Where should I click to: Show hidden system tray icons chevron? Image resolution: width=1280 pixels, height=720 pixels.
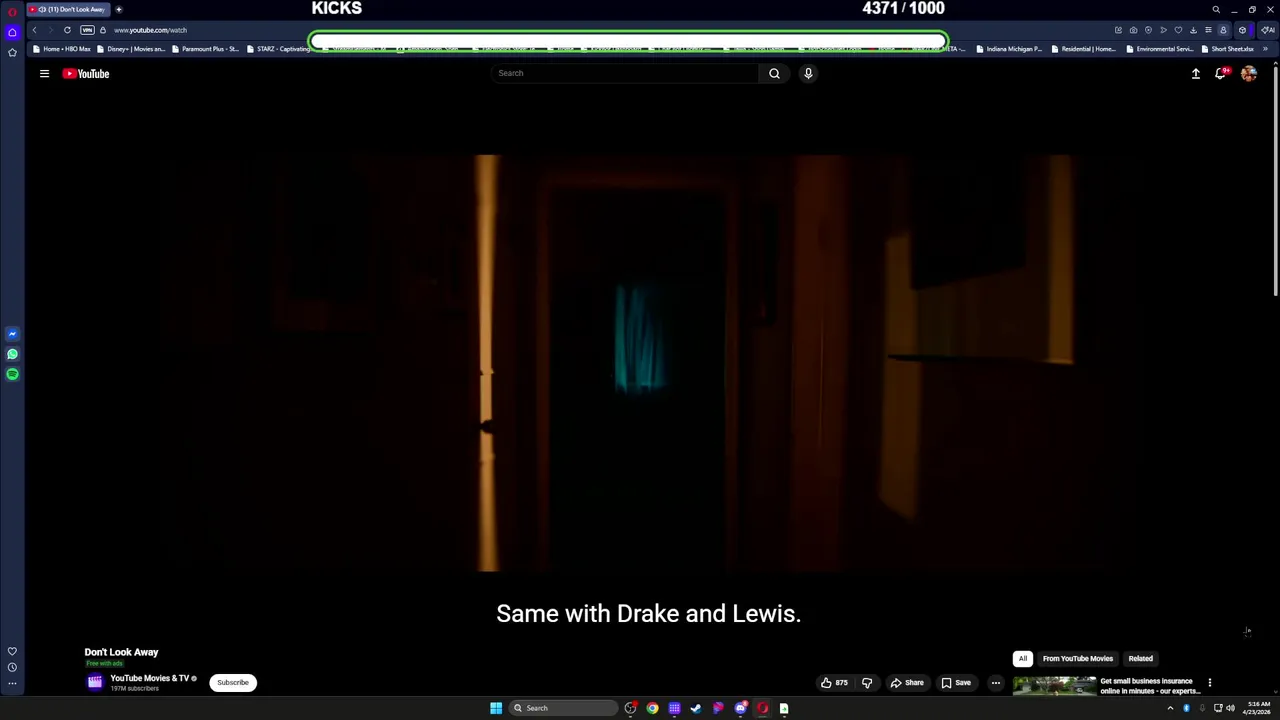[1170, 708]
